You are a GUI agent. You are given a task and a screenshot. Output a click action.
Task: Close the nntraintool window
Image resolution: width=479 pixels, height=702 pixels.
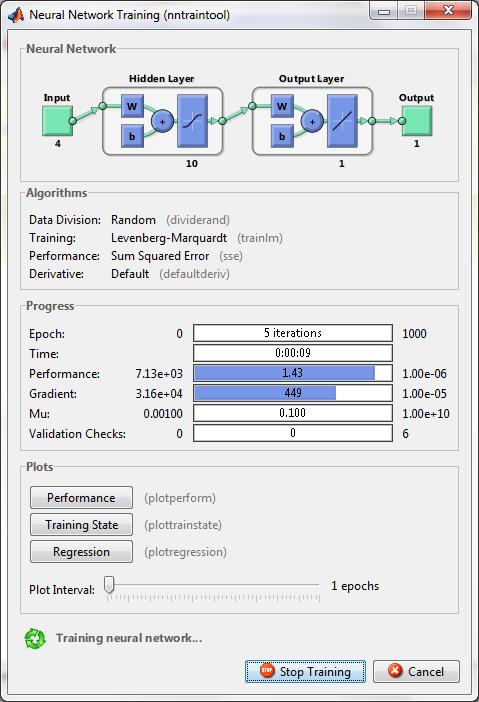pos(448,11)
